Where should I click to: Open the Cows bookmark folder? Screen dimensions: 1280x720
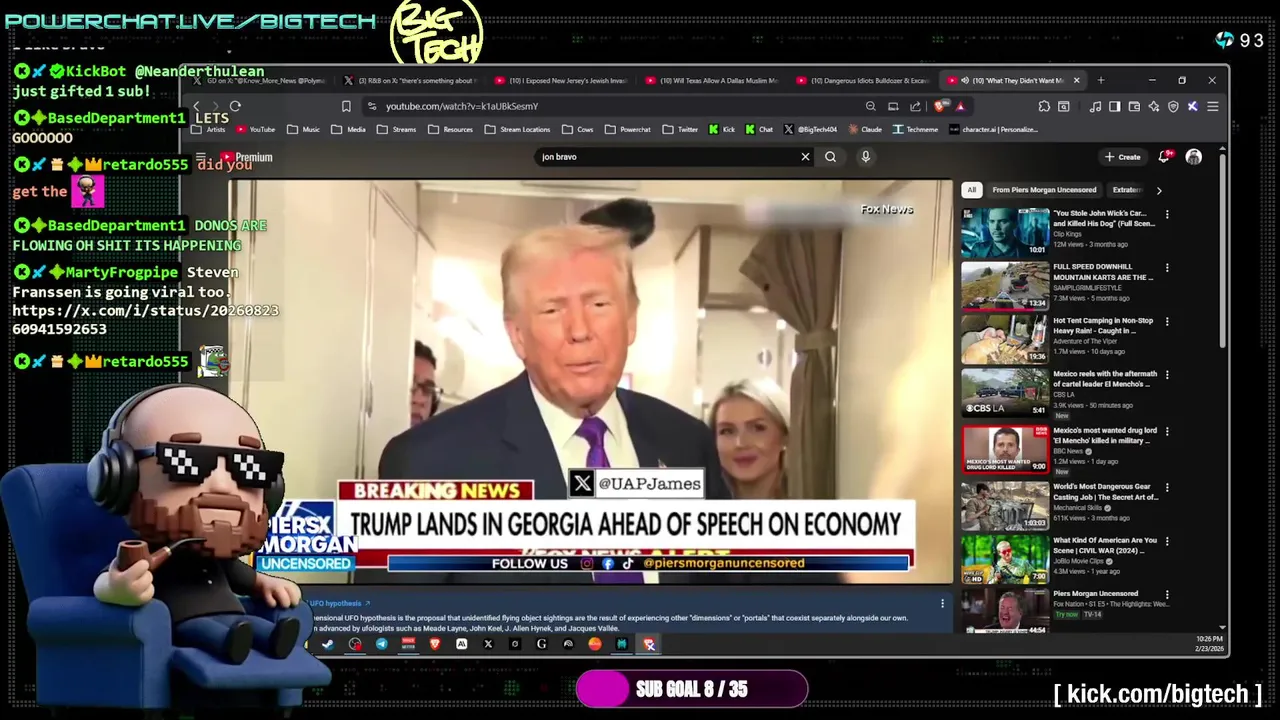[577, 129]
